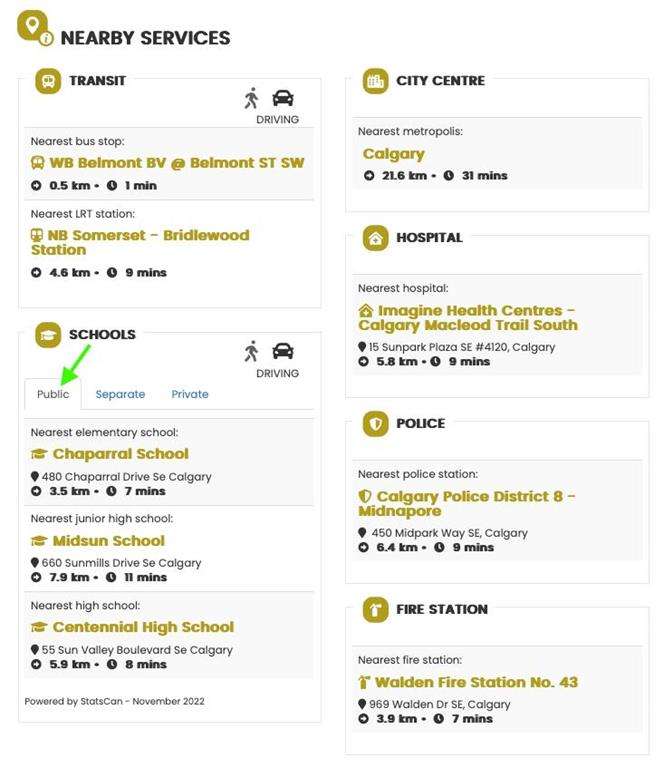
Task: Select driving car icon in Transit
Action: [x=283, y=98]
